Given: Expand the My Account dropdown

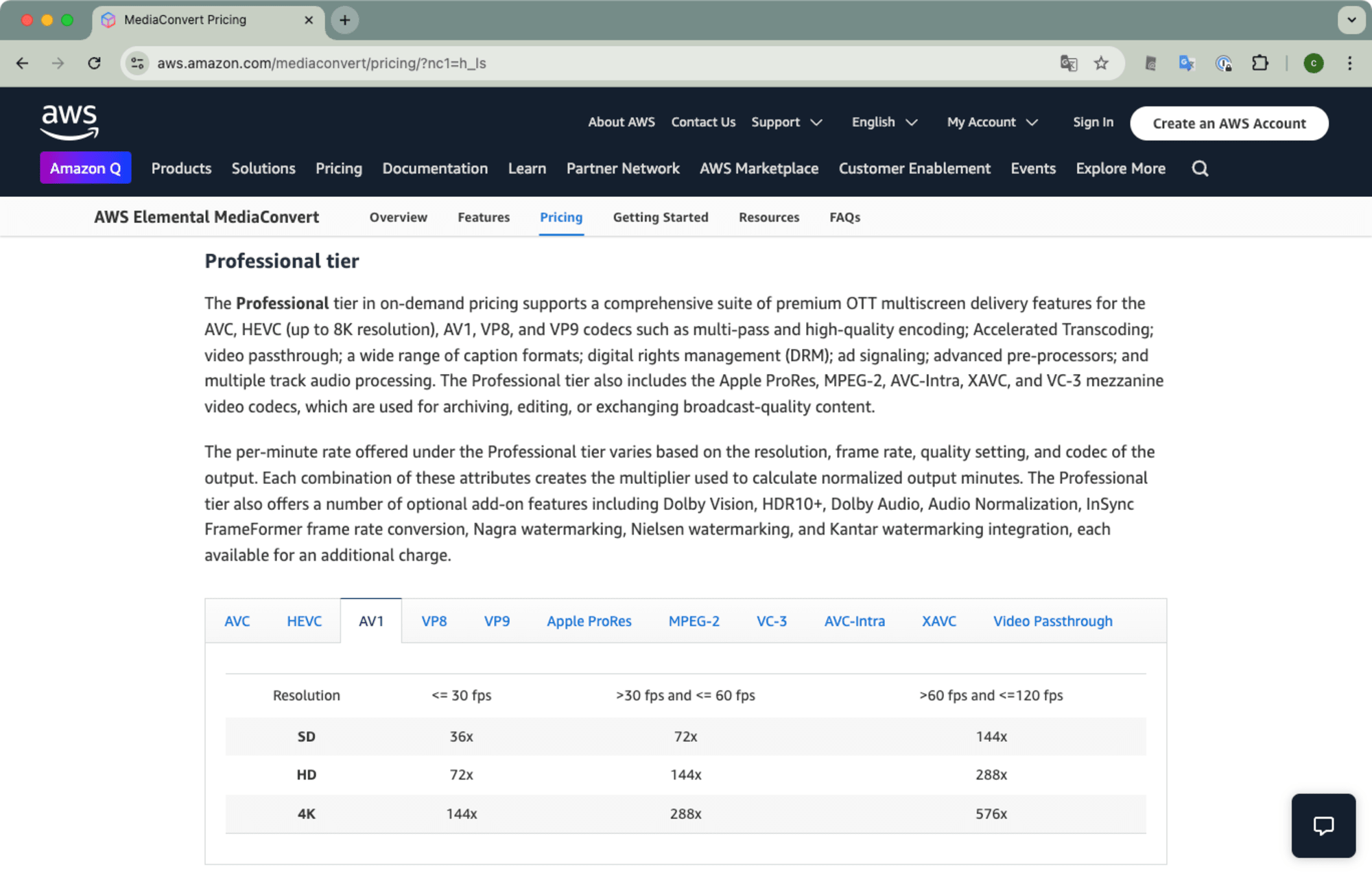Looking at the screenshot, I should coord(992,122).
